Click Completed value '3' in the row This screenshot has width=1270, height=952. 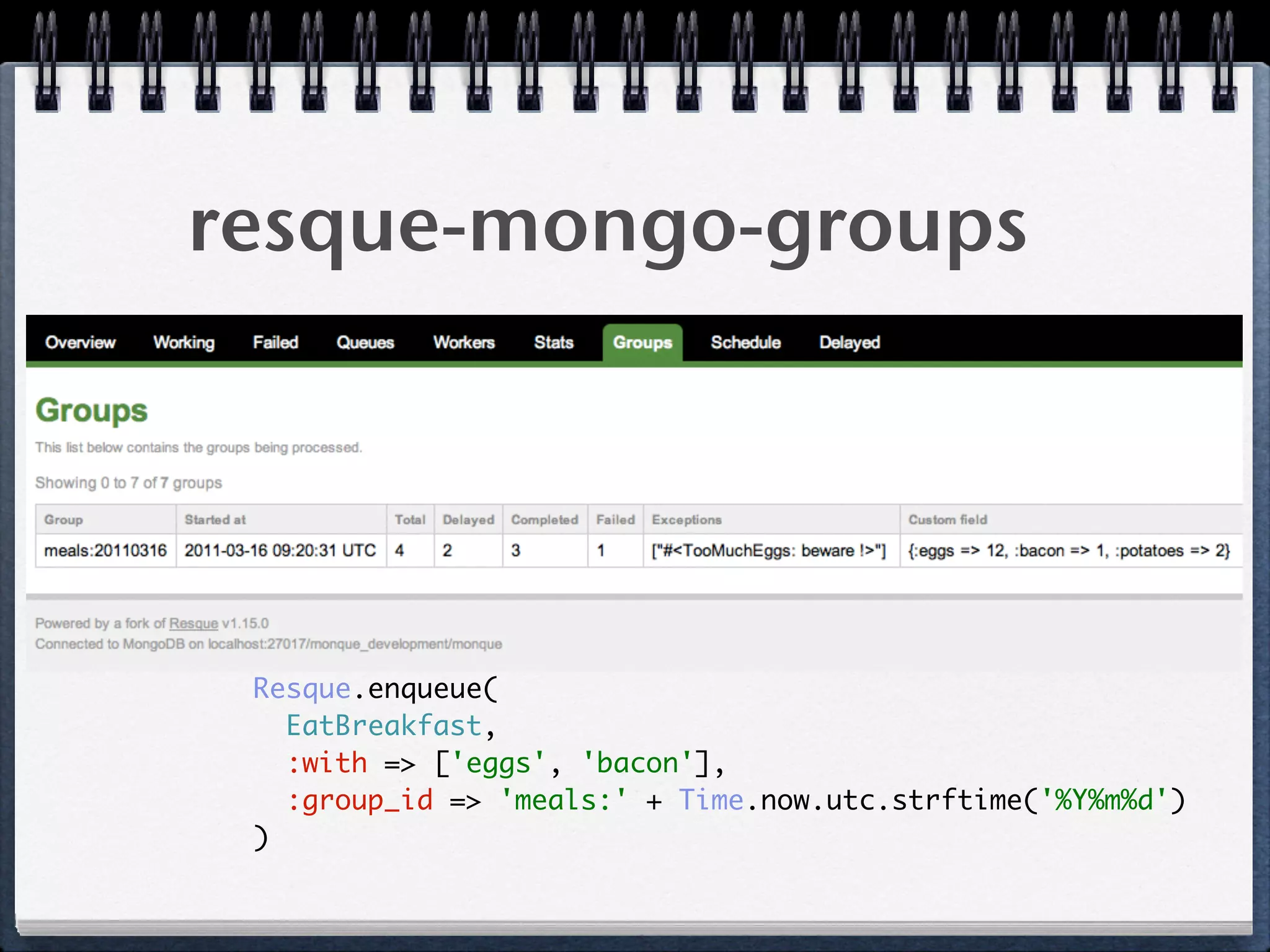[545, 550]
